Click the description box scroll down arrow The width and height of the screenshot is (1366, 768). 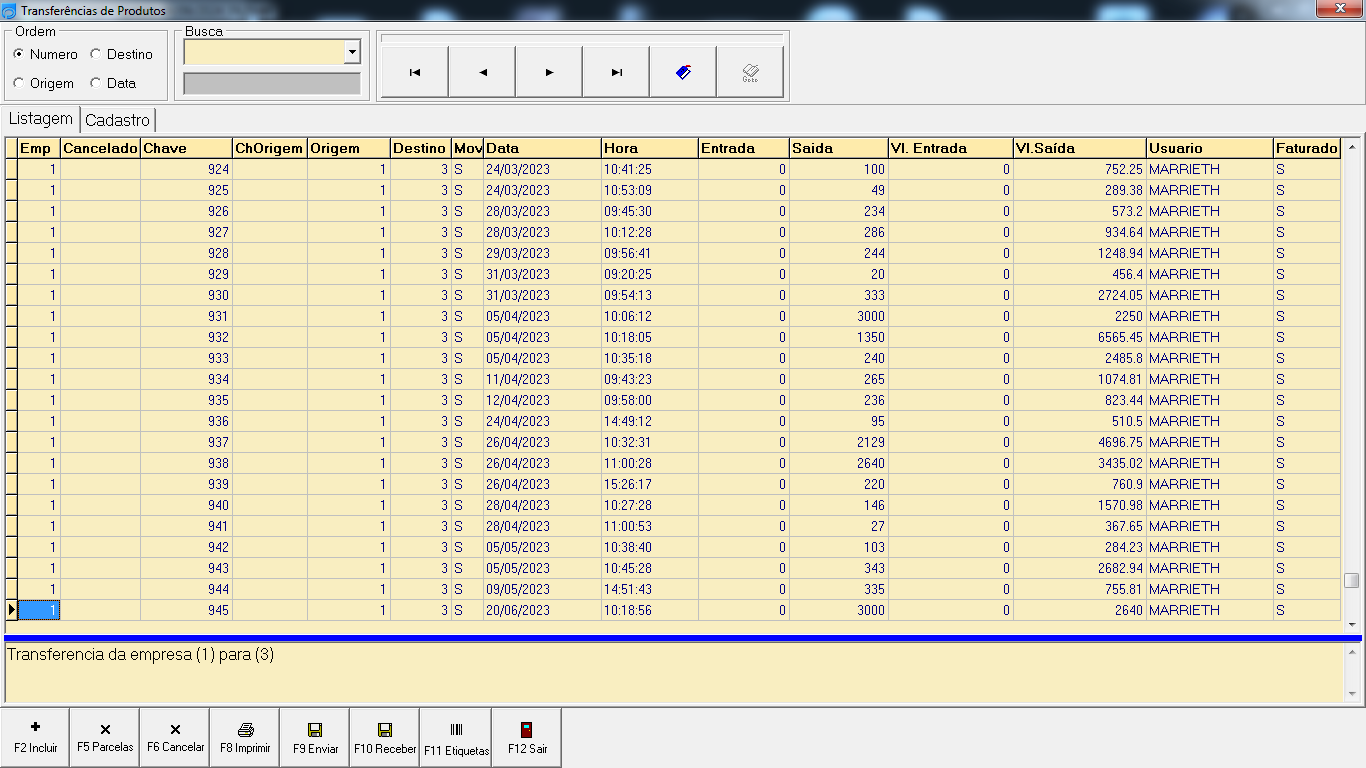point(1352,693)
